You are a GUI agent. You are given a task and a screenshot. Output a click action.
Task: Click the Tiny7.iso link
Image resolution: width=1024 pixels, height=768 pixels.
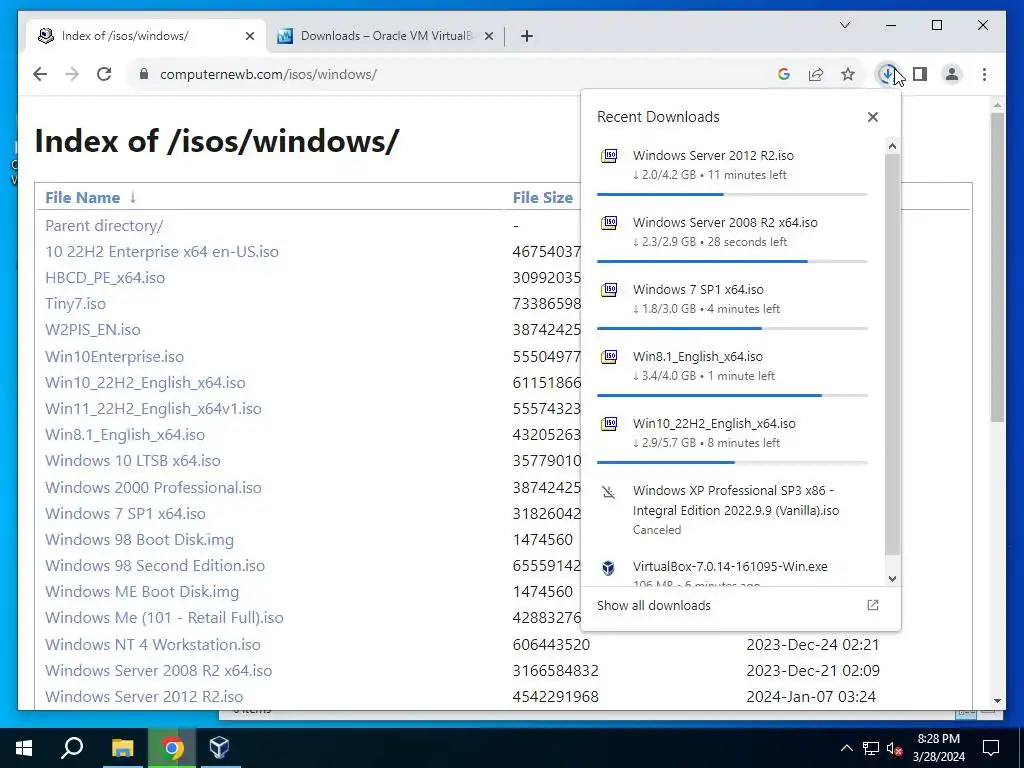[x=75, y=304]
